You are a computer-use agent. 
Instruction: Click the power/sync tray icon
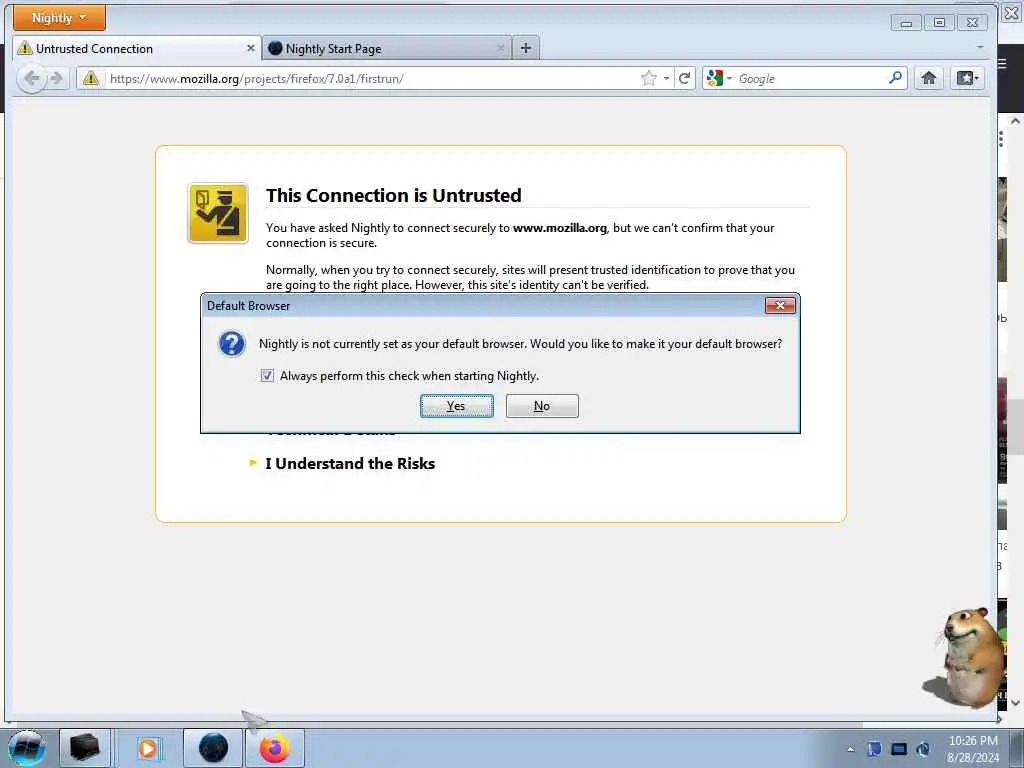923,748
